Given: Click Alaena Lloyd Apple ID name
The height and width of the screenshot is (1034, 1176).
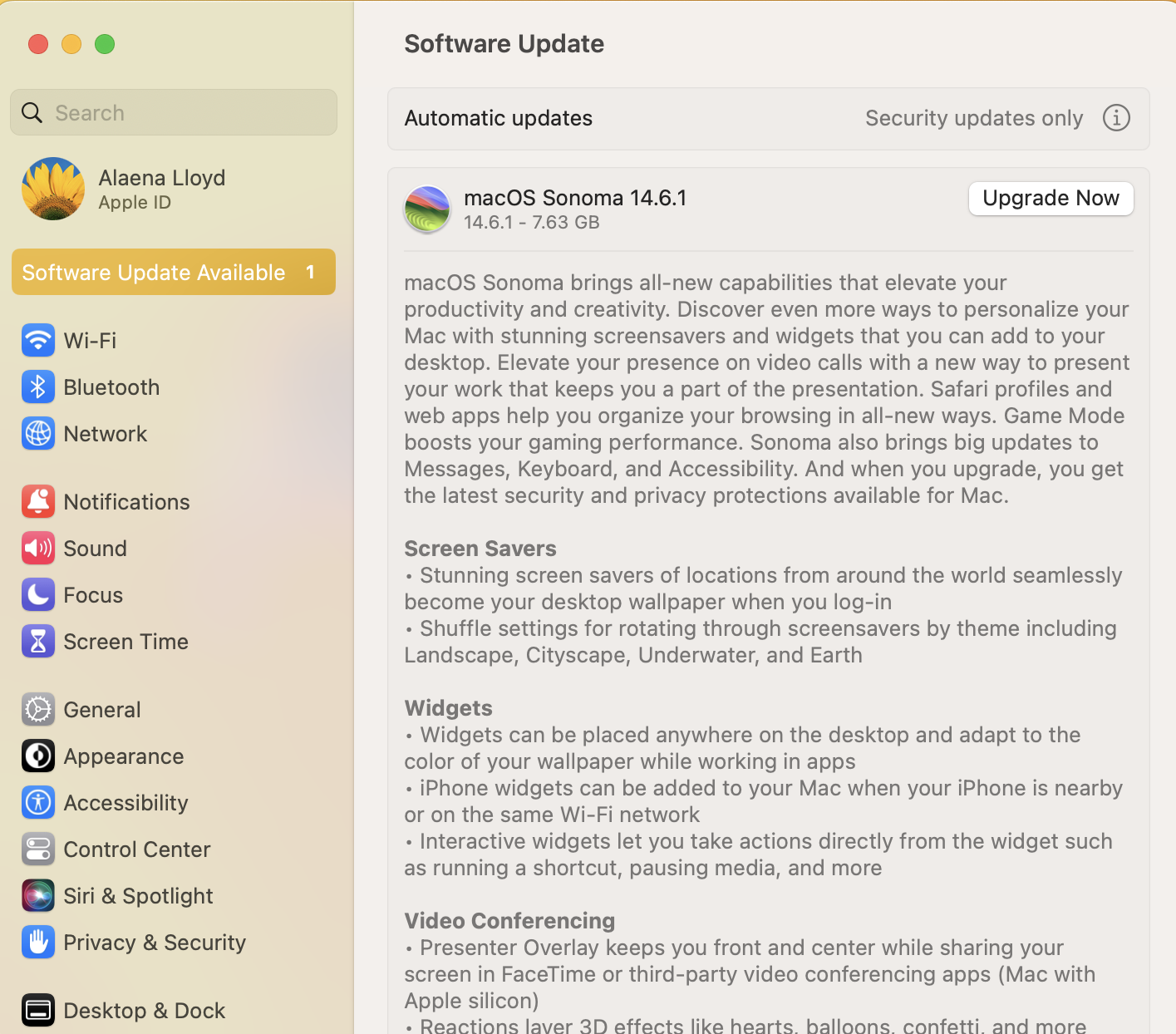Looking at the screenshot, I should 162,178.
